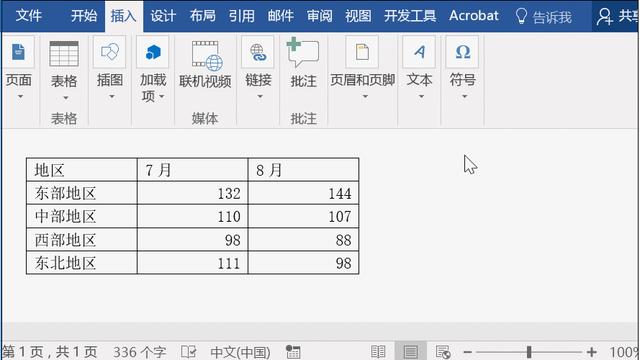Viewport: 640px width, 360px height.
Task: Click the 加载项 add-ins icon
Action: point(153,52)
